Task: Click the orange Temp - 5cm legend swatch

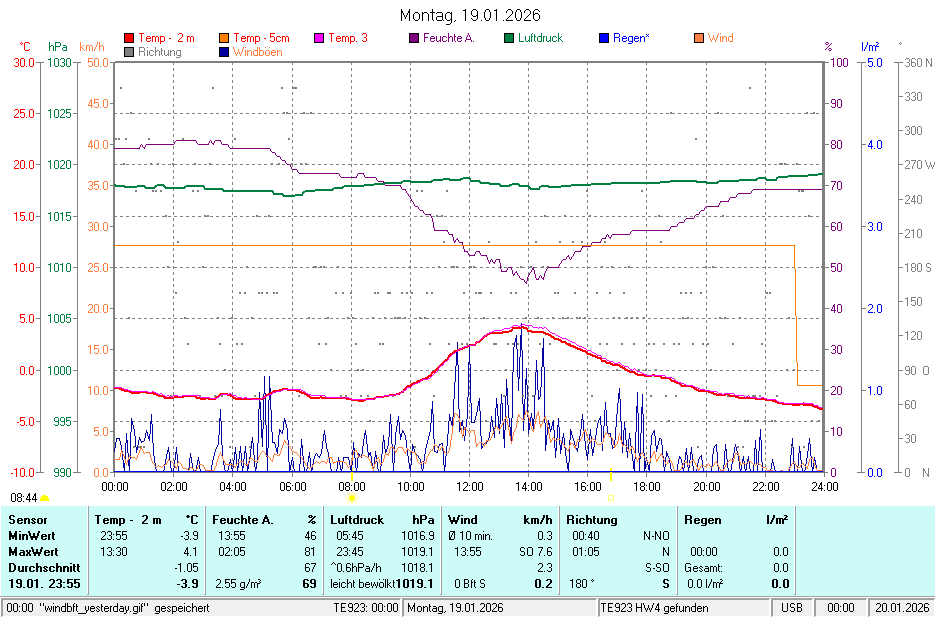Action: coord(224,38)
